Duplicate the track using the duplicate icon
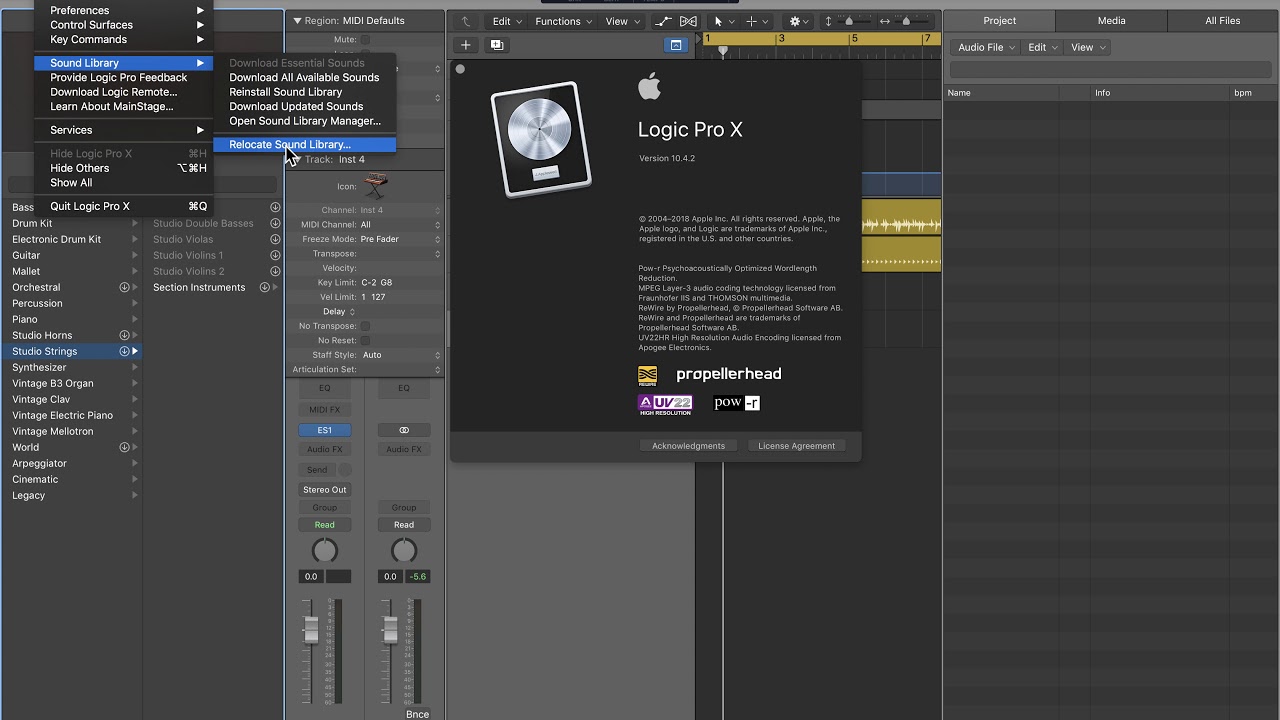Screen dimensions: 1280x720 click(x=496, y=45)
